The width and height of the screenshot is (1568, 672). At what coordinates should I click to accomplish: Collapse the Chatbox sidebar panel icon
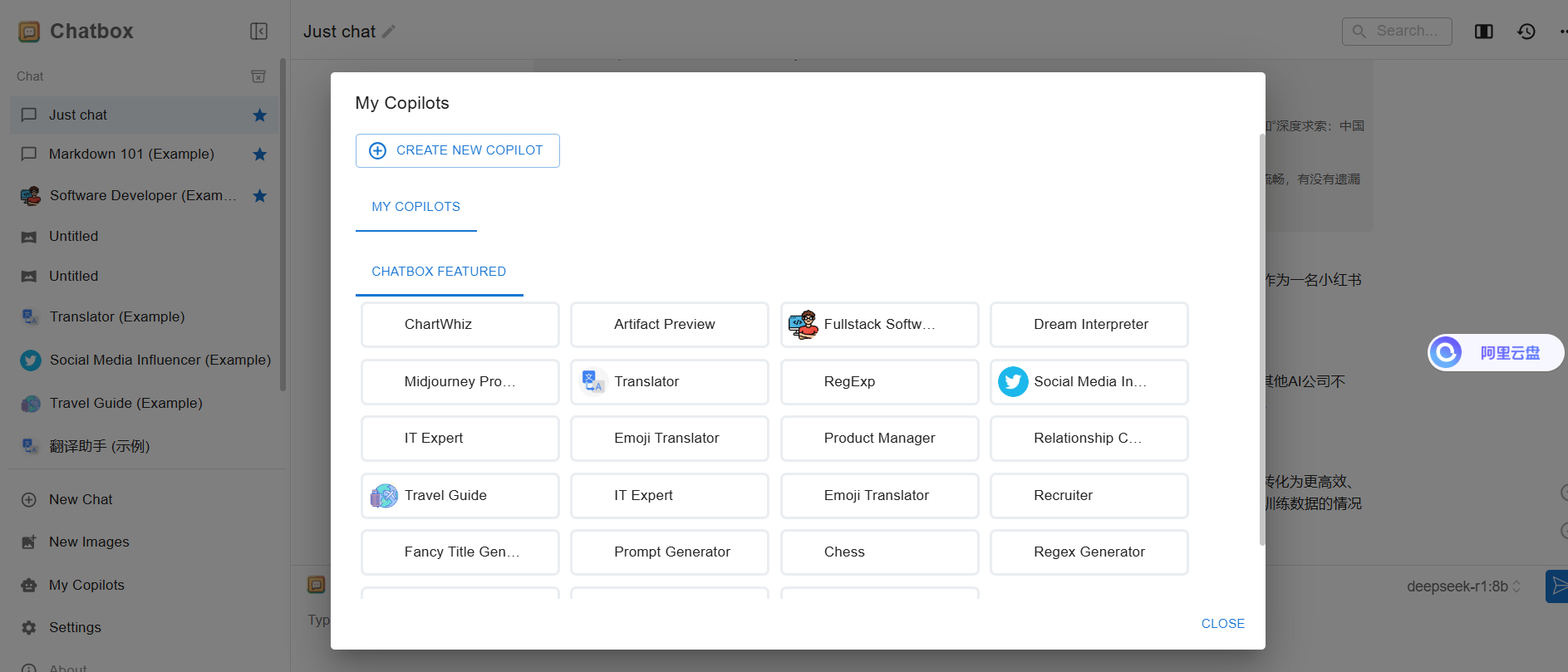click(x=258, y=32)
